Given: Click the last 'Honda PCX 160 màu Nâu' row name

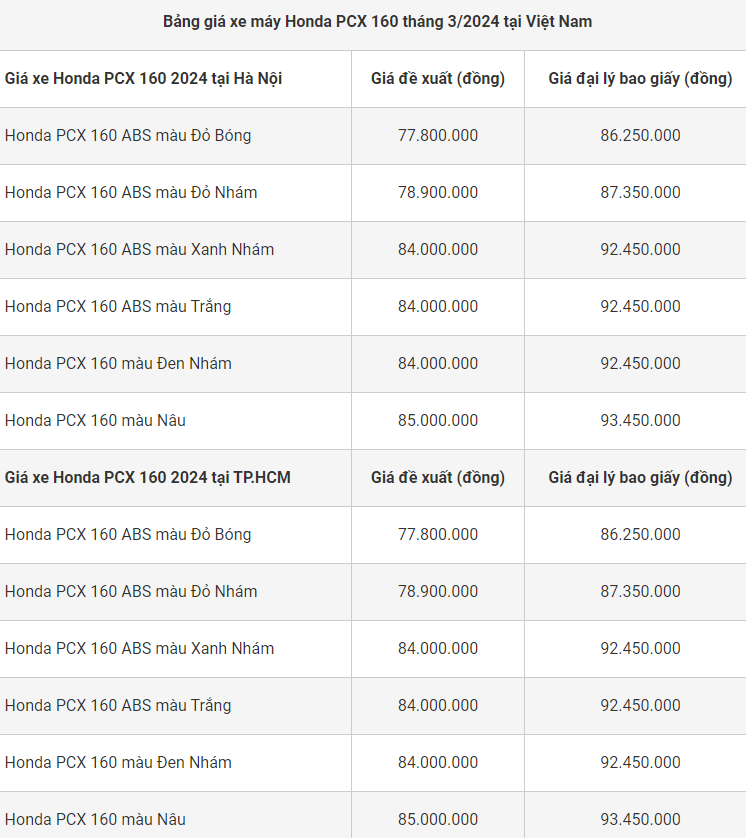Looking at the screenshot, I should (95, 819).
